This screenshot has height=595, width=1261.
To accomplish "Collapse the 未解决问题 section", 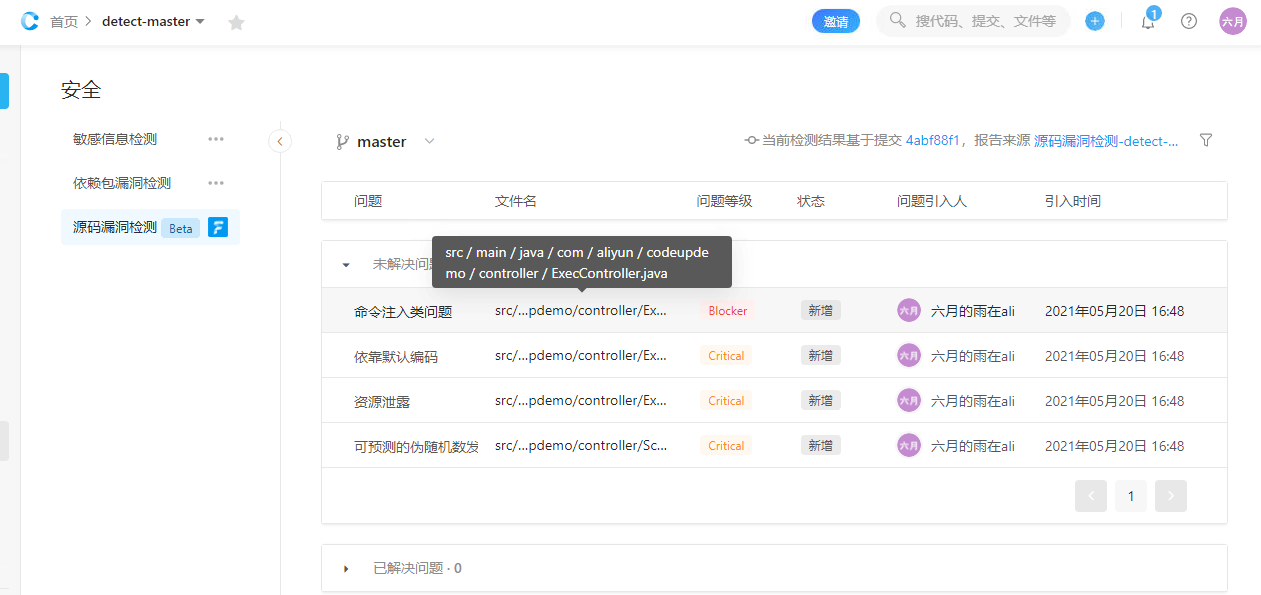I will coord(346,265).
